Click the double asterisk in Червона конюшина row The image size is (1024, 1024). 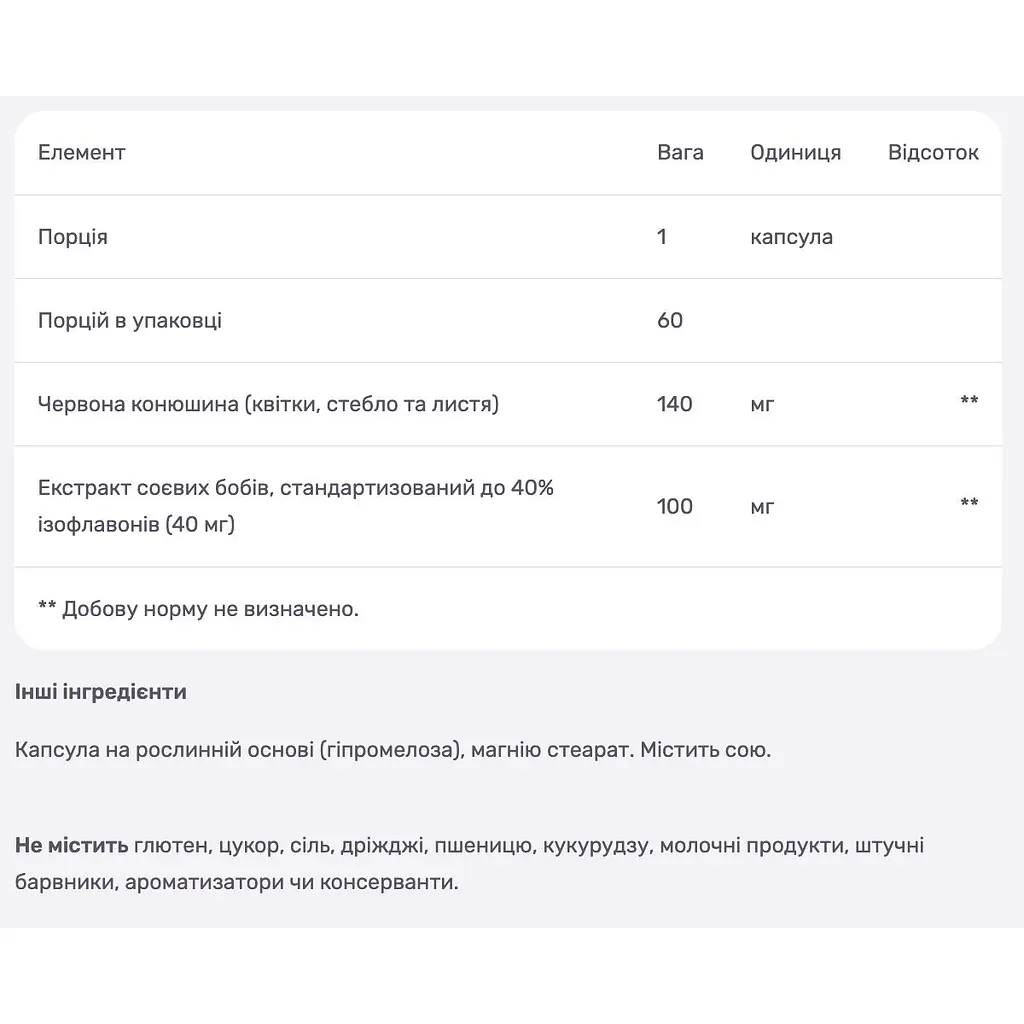pos(969,400)
